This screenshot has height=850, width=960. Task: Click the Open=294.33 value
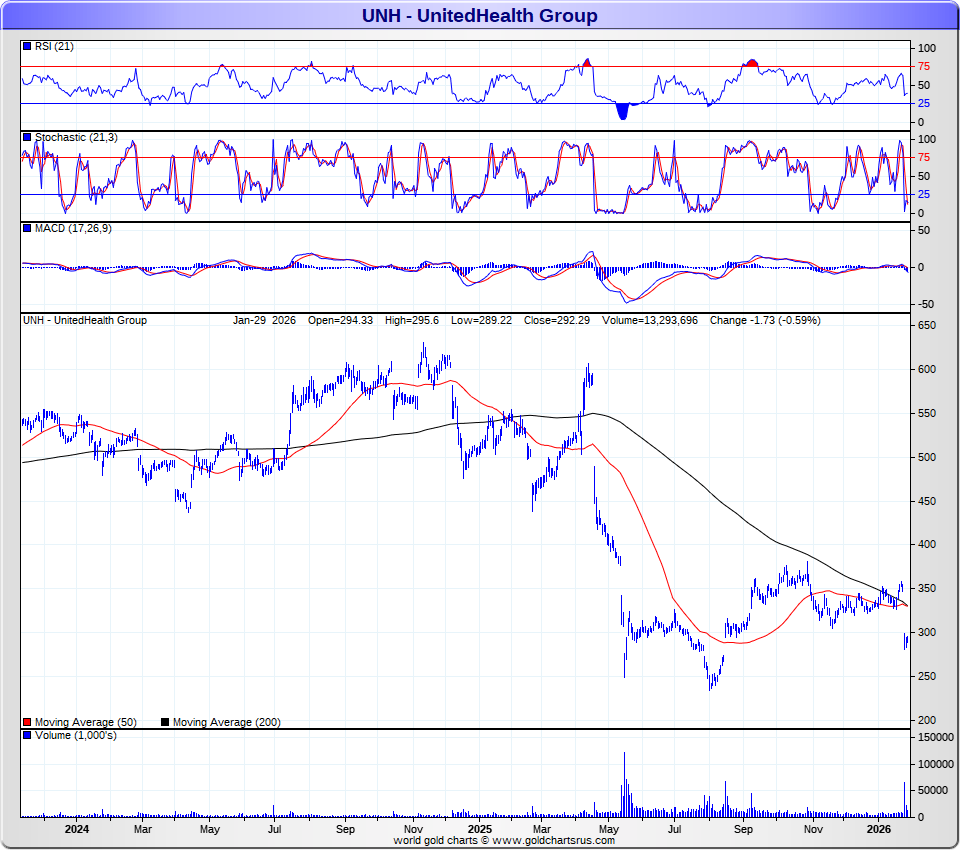coord(340,320)
